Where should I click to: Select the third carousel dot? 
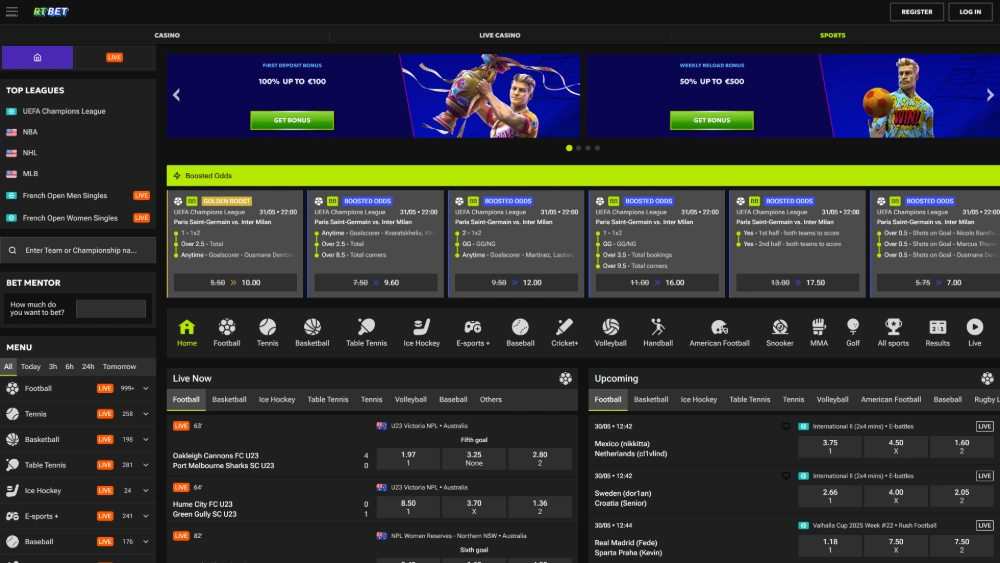pos(588,148)
